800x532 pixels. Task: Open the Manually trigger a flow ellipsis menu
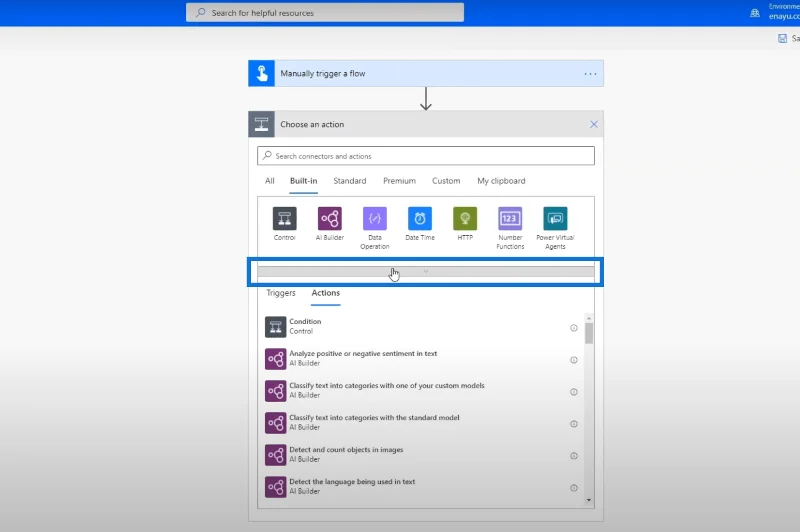tap(590, 74)
